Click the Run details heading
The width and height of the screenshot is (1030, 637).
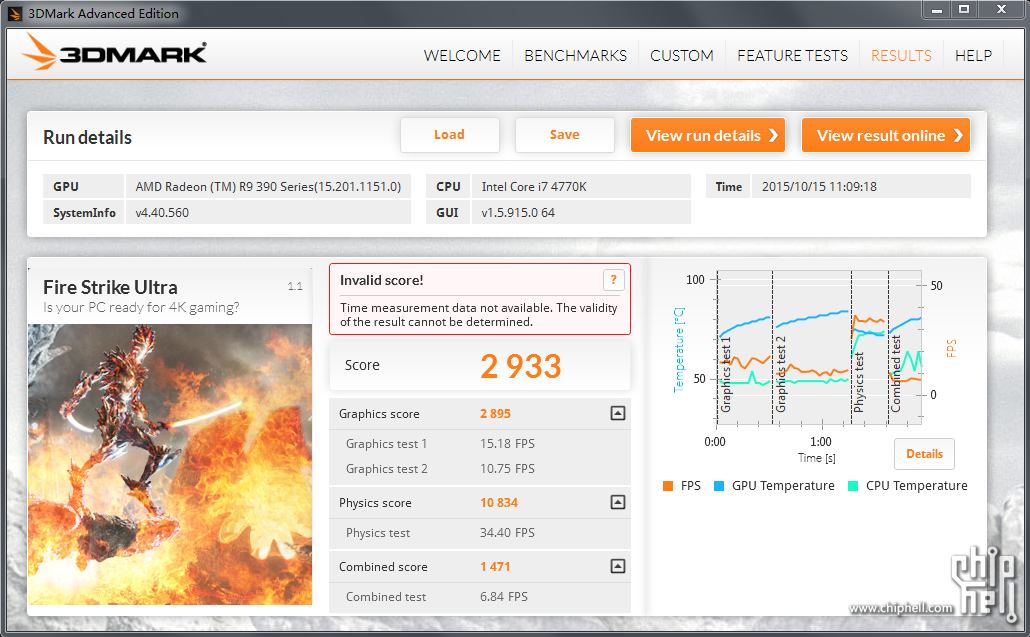tap(87, 137)
